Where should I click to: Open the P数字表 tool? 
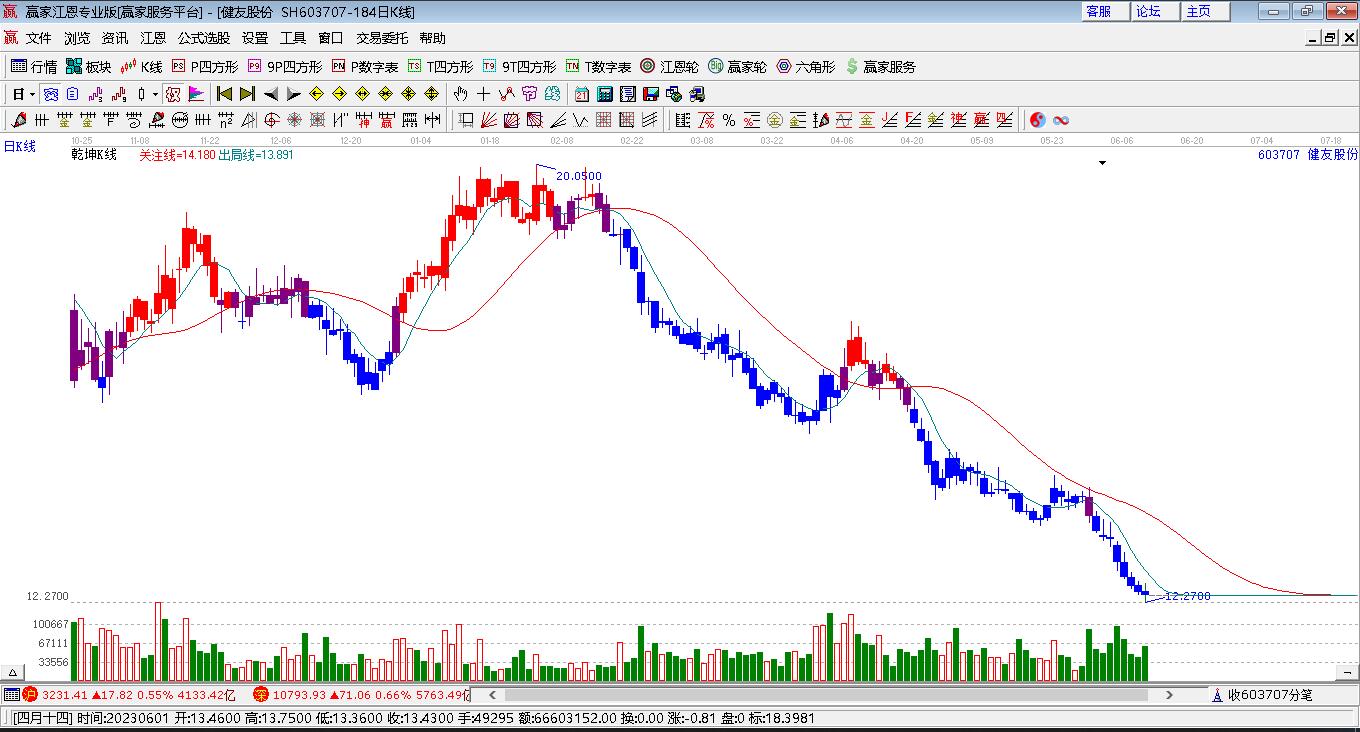(365, 67)
